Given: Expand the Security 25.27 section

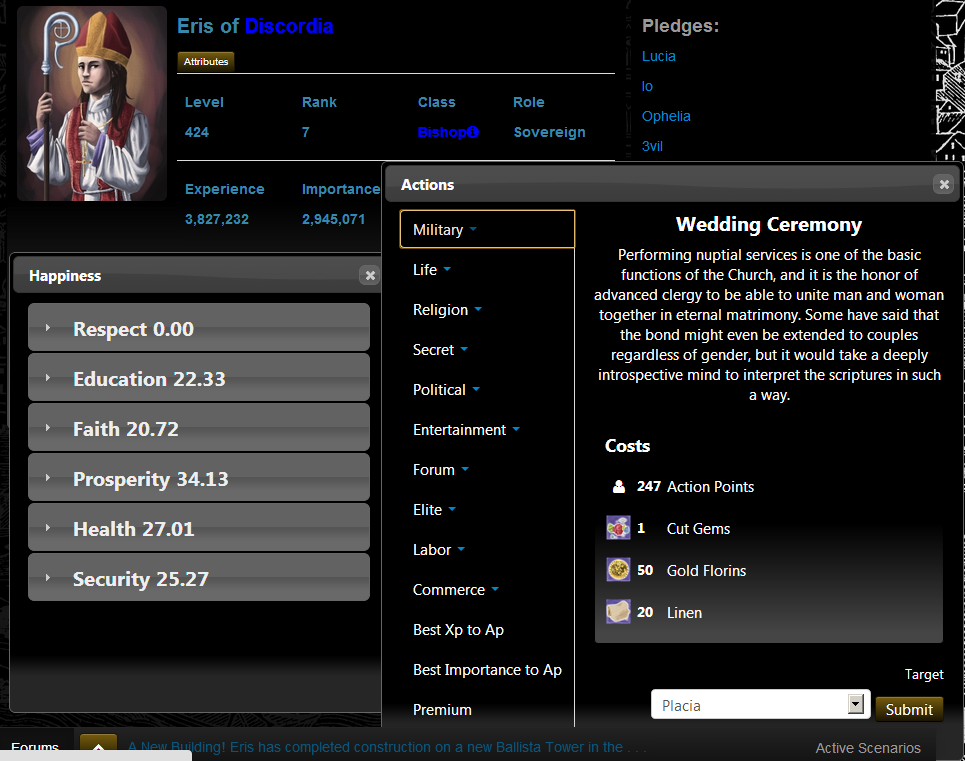Looking at the screenshot, I should (199, 578).
